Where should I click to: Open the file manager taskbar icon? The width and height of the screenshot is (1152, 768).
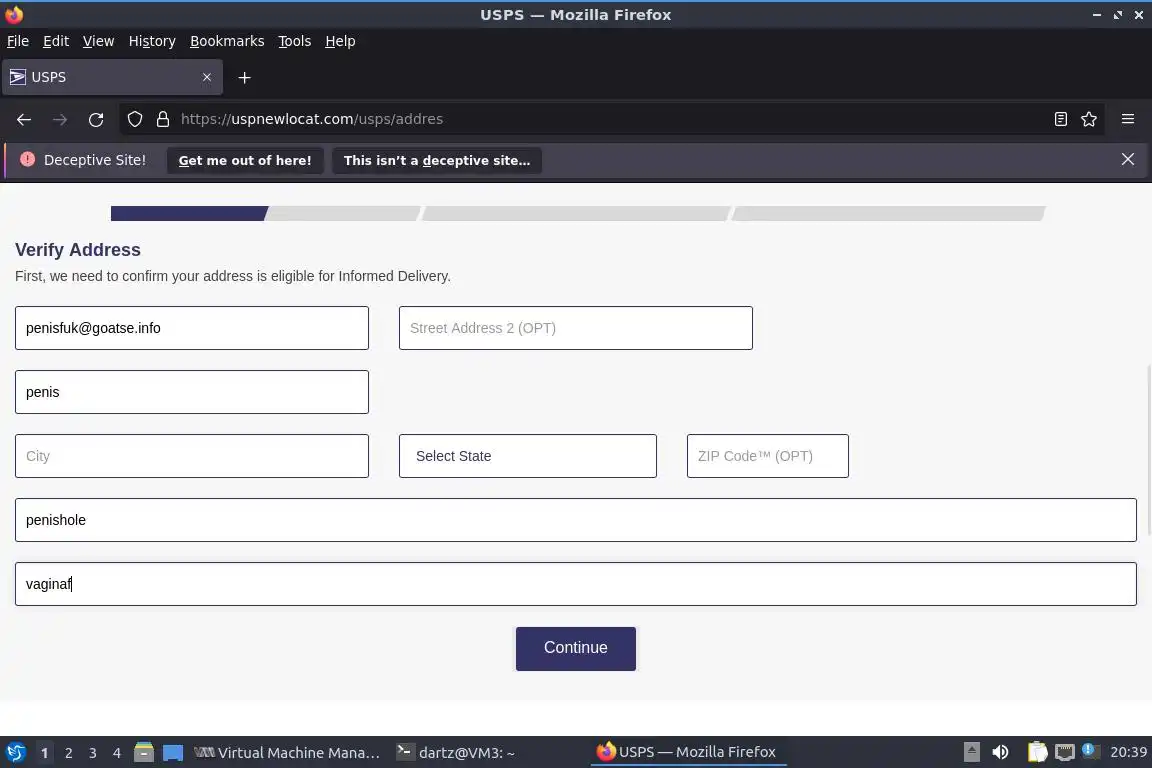144,752
